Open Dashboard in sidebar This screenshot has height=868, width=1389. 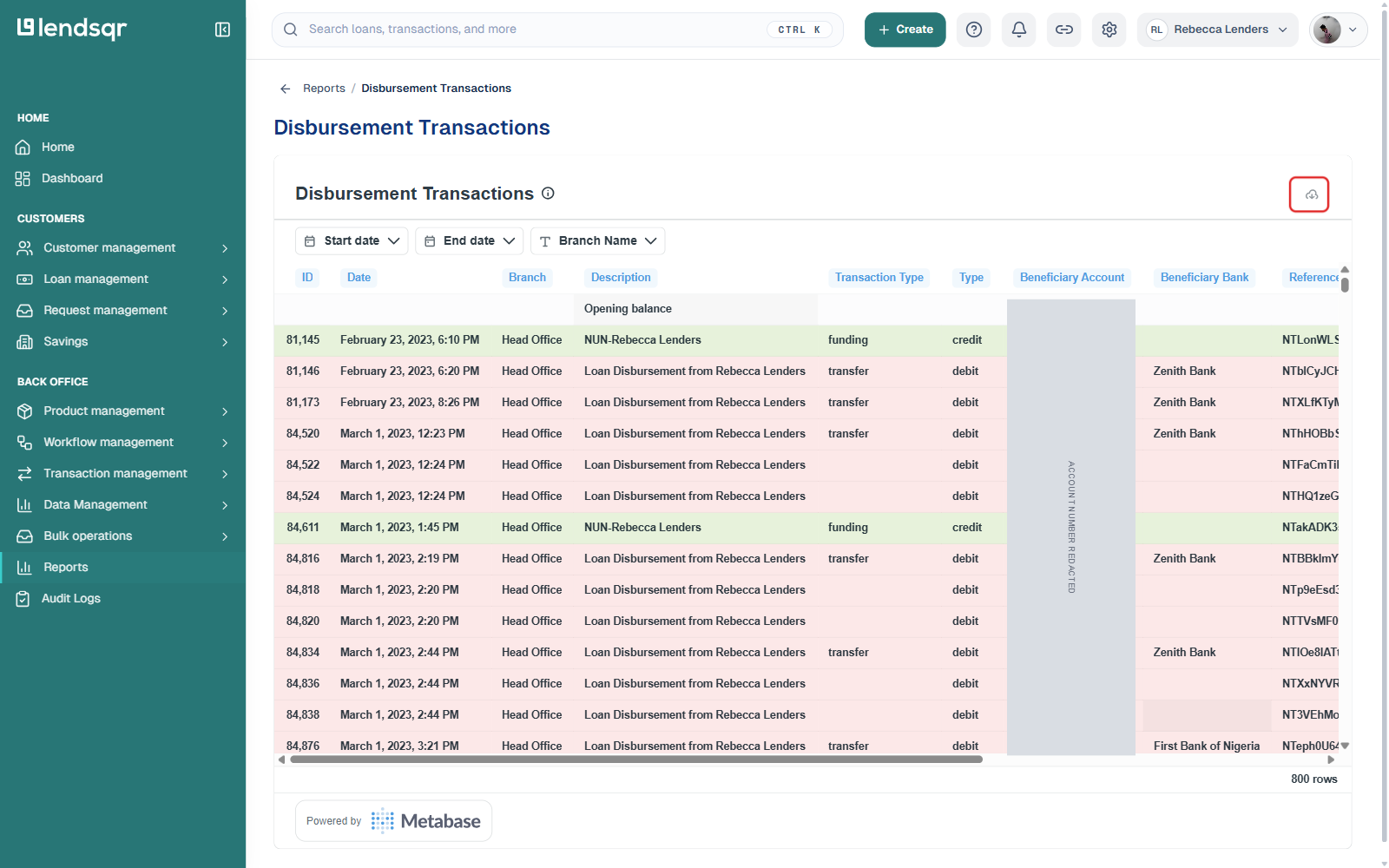pos(72,179)
